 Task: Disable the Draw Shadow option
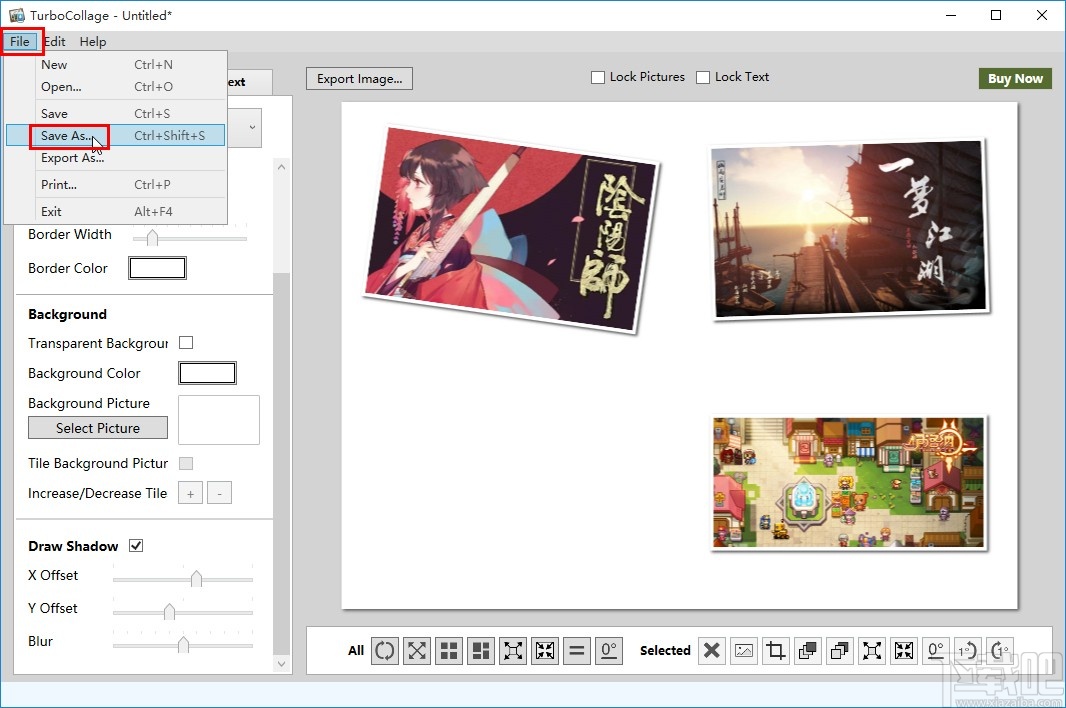[136, 546]
